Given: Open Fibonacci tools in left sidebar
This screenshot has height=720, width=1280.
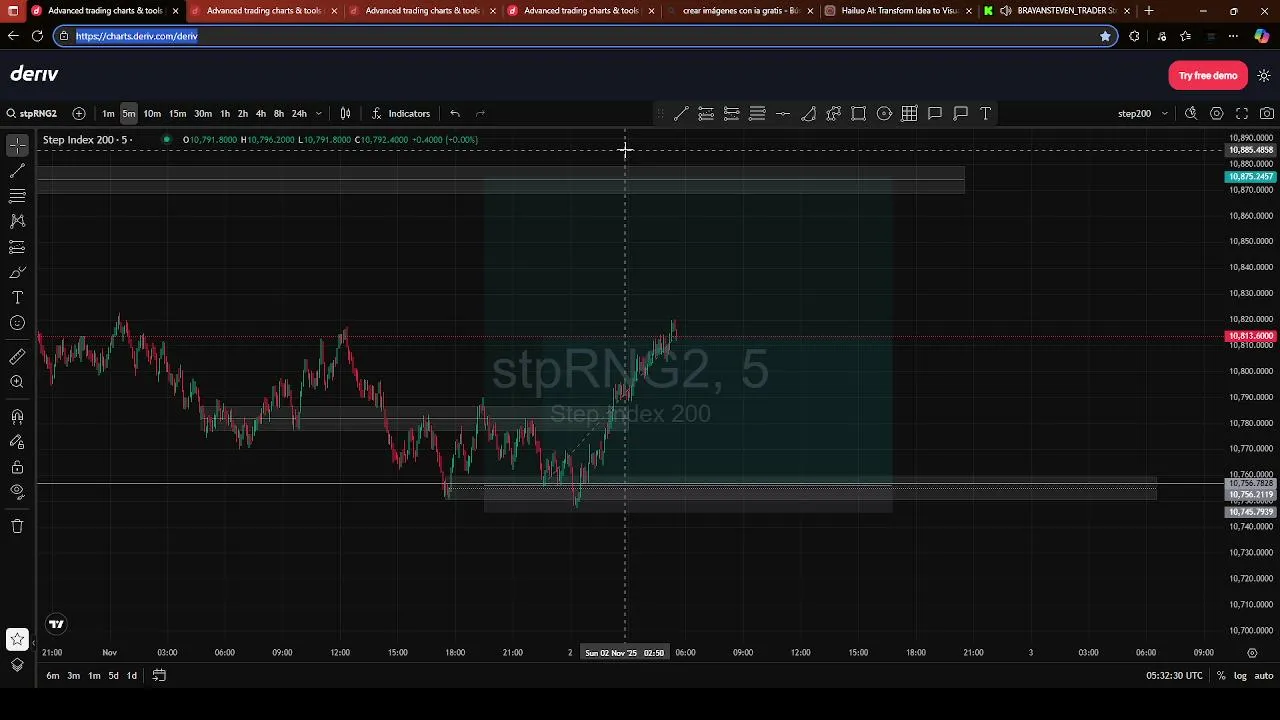Looking at the screenshot, I should [x=17, y=196].
